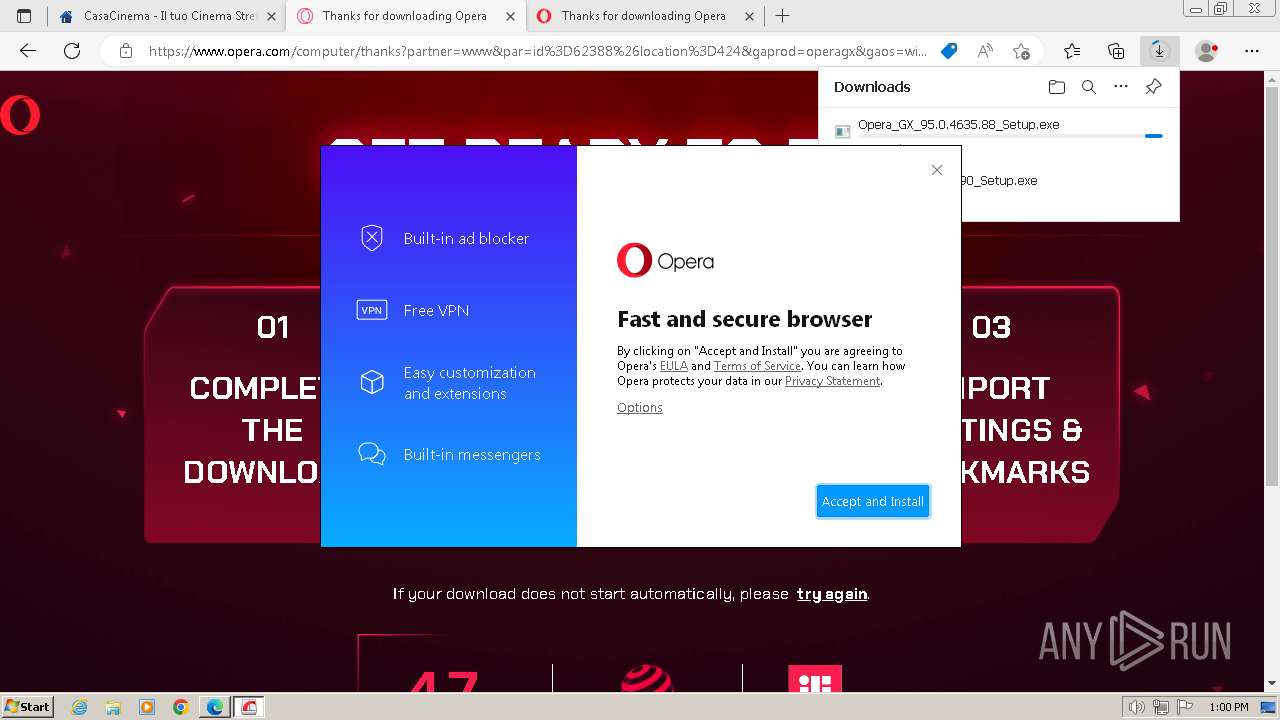
Task: Click the Opera logo in the installer
Action: coord(665,261)
